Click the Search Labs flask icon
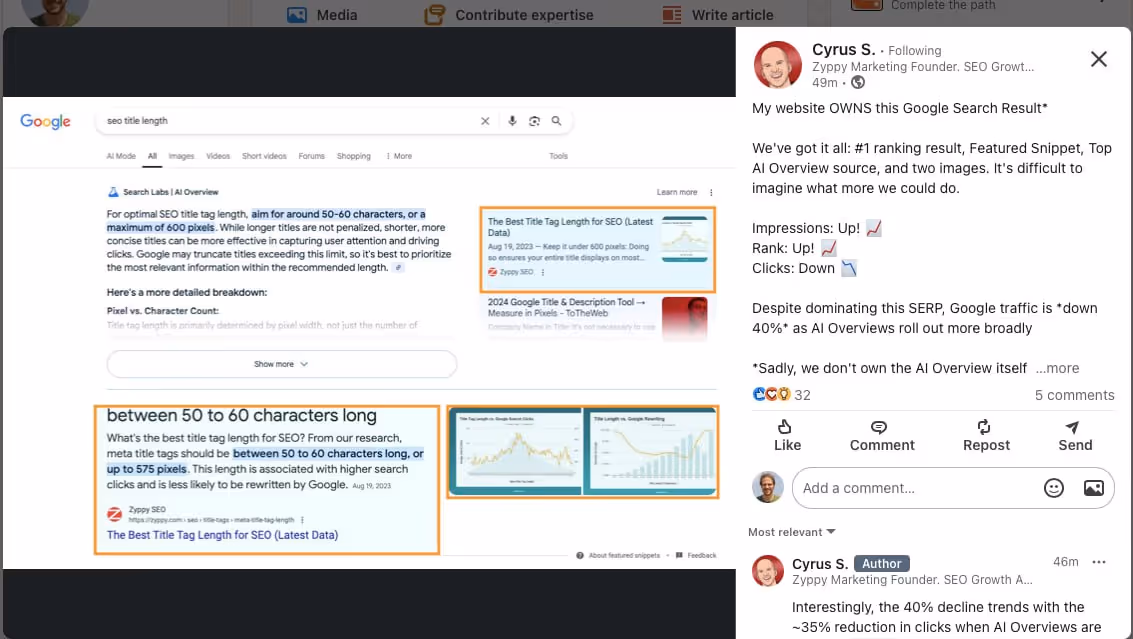 click(113, 192)
